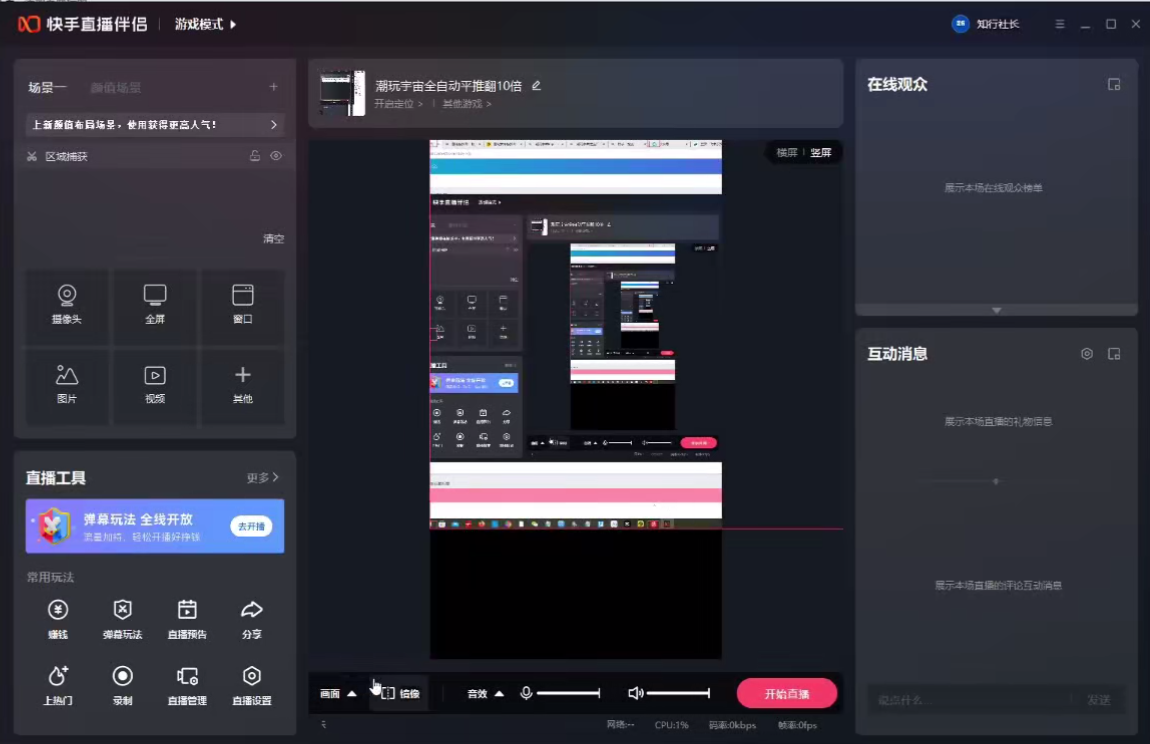Add a fullscreen (全屏) capture source
This screenshot has height=744, width=1150.
pos(155,304)
